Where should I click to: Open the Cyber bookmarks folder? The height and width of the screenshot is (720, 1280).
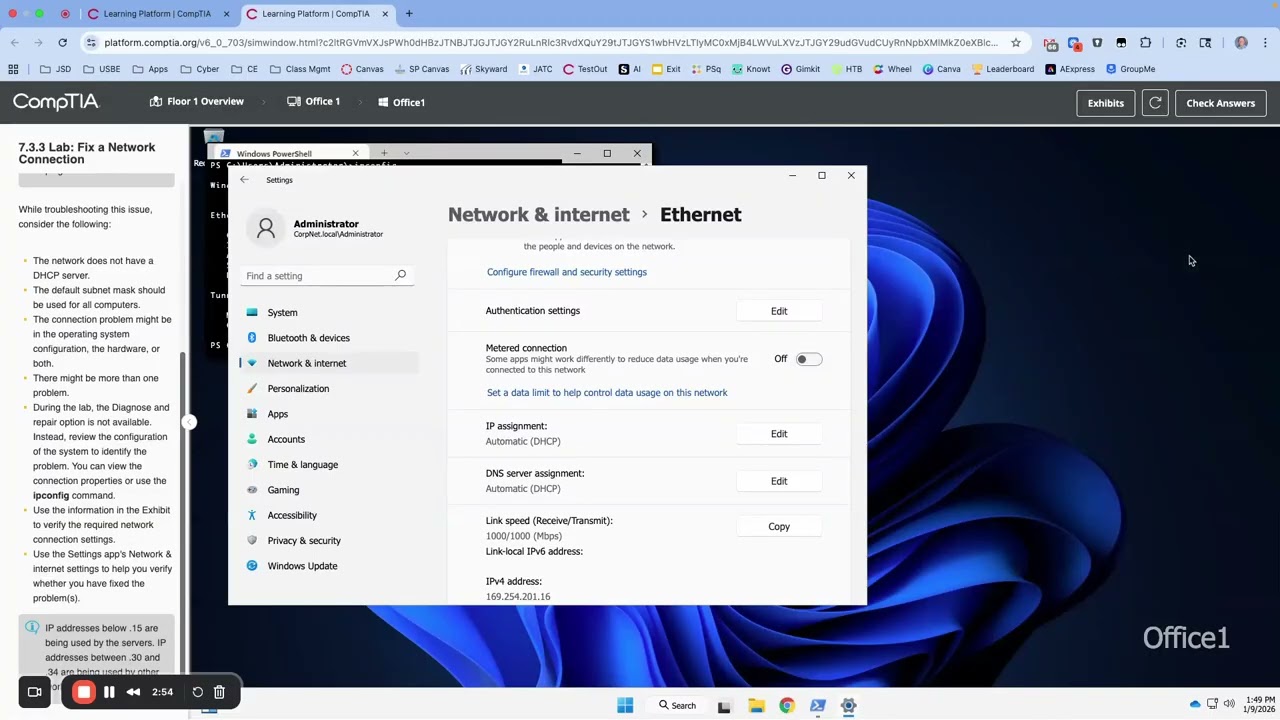[x=199, y=69]
